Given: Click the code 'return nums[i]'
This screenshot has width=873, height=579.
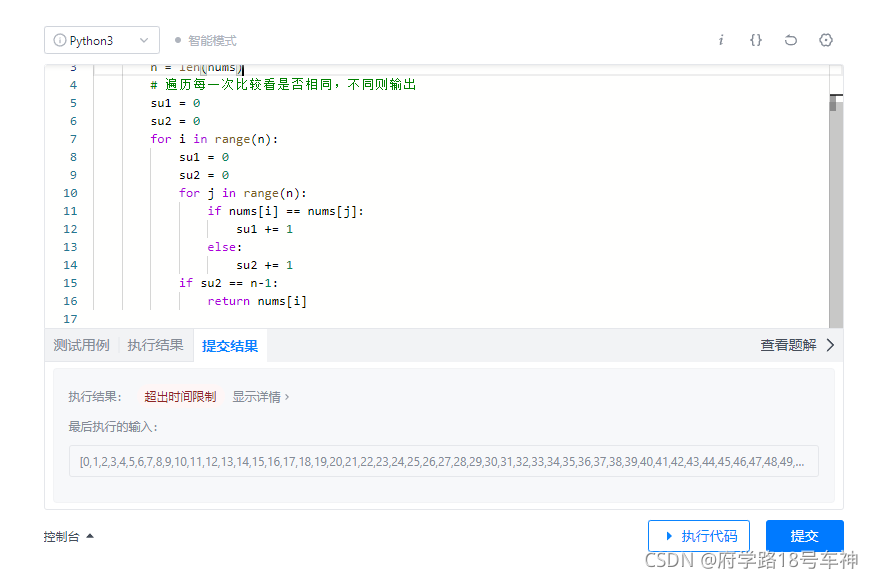Looking at the screenshot, I should tap(257, 301).
